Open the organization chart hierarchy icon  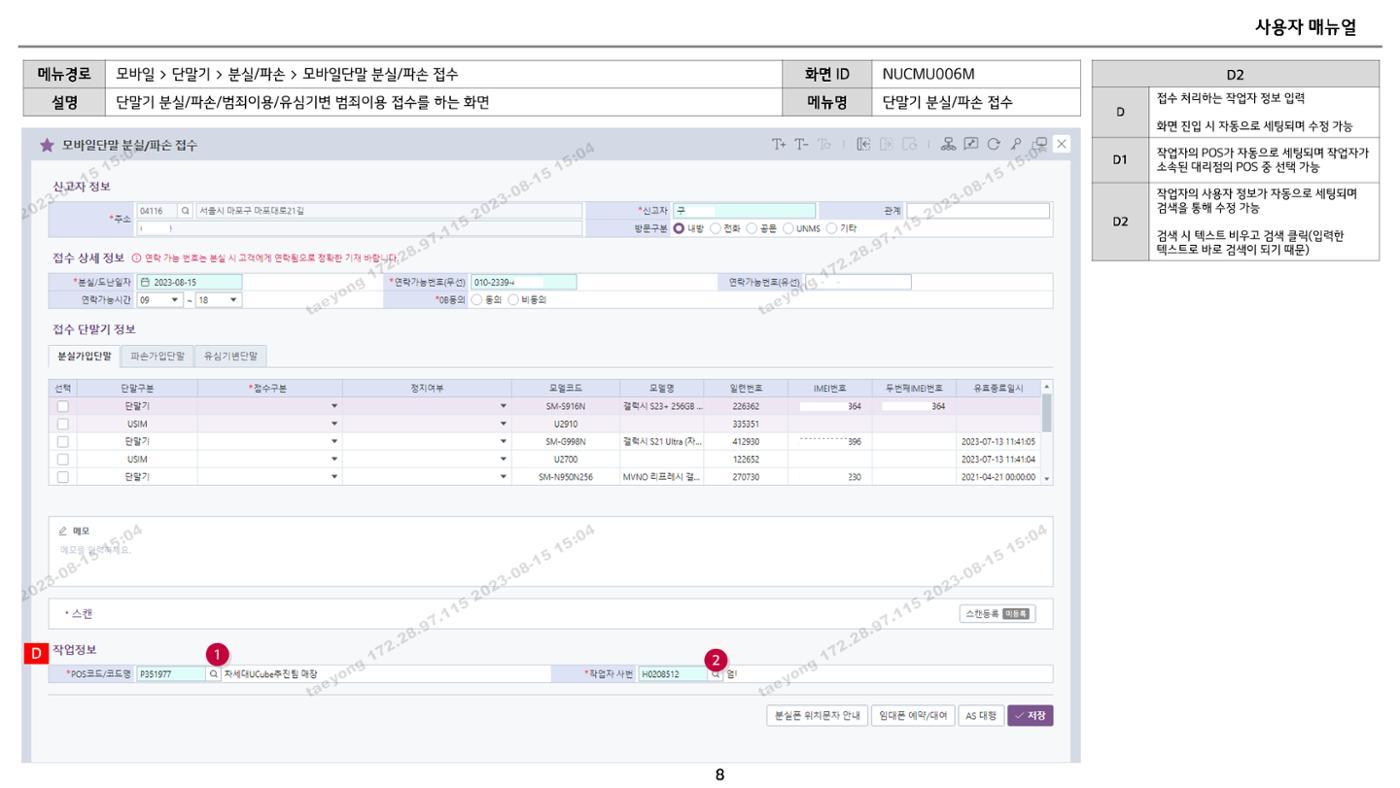click(x=950, y=145)
